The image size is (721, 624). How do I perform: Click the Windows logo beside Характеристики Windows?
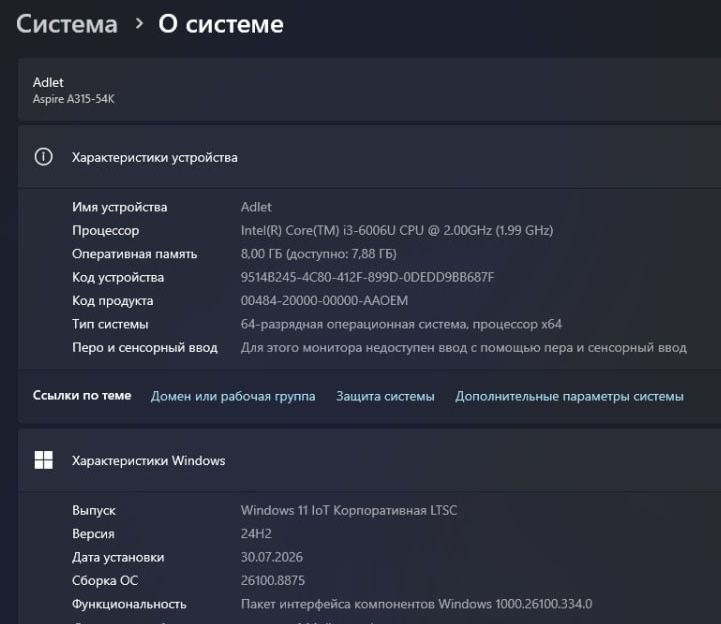(44, 460)
